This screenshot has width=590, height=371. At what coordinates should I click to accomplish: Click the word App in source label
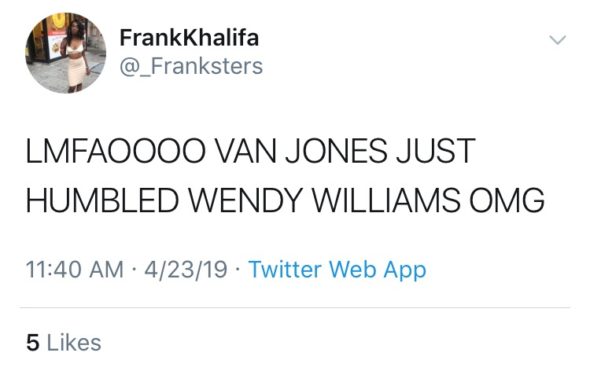click(x=404, y=271)
